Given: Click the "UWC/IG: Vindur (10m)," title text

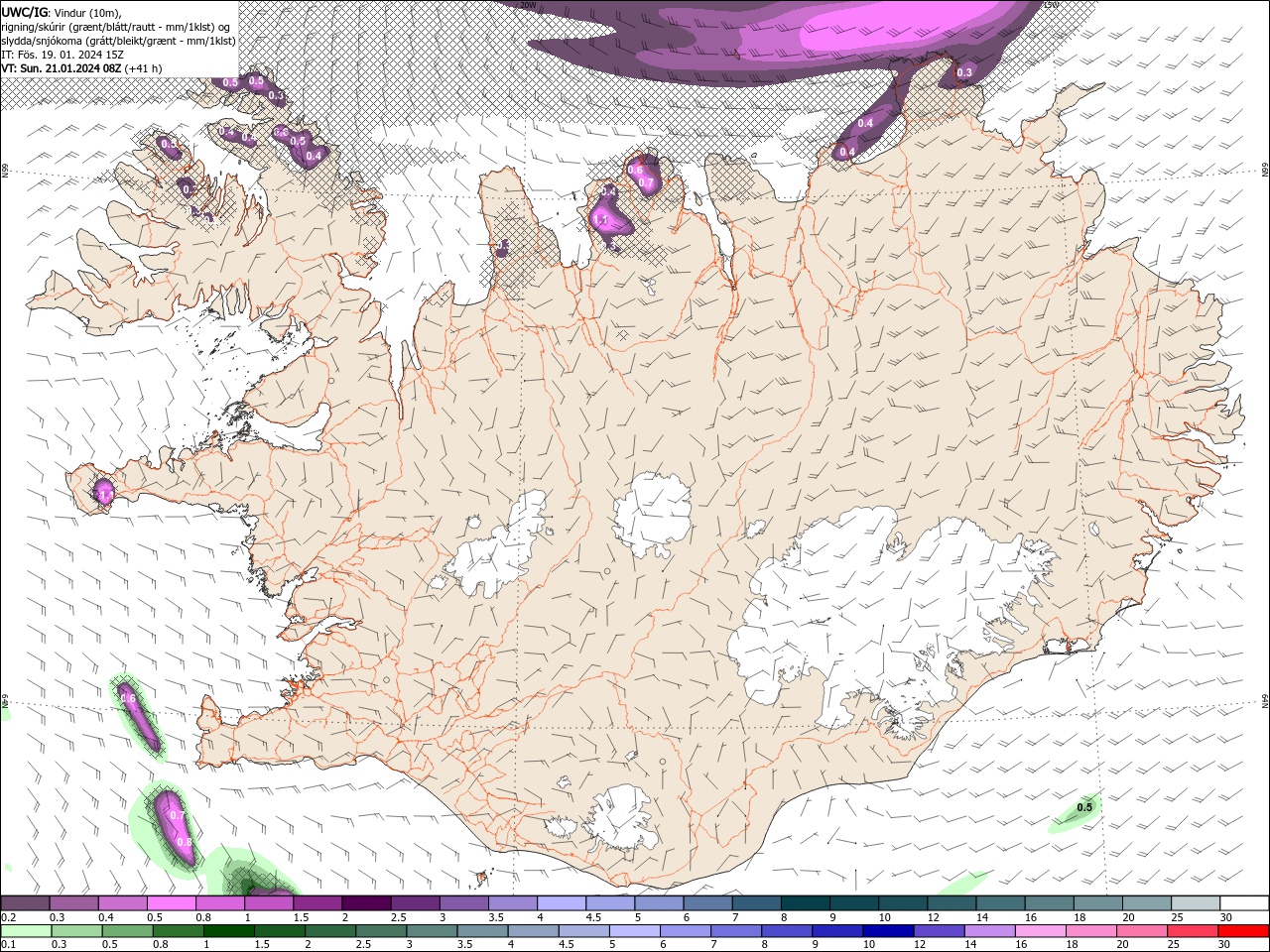Looking at the screenshot, I should (60, 12).
